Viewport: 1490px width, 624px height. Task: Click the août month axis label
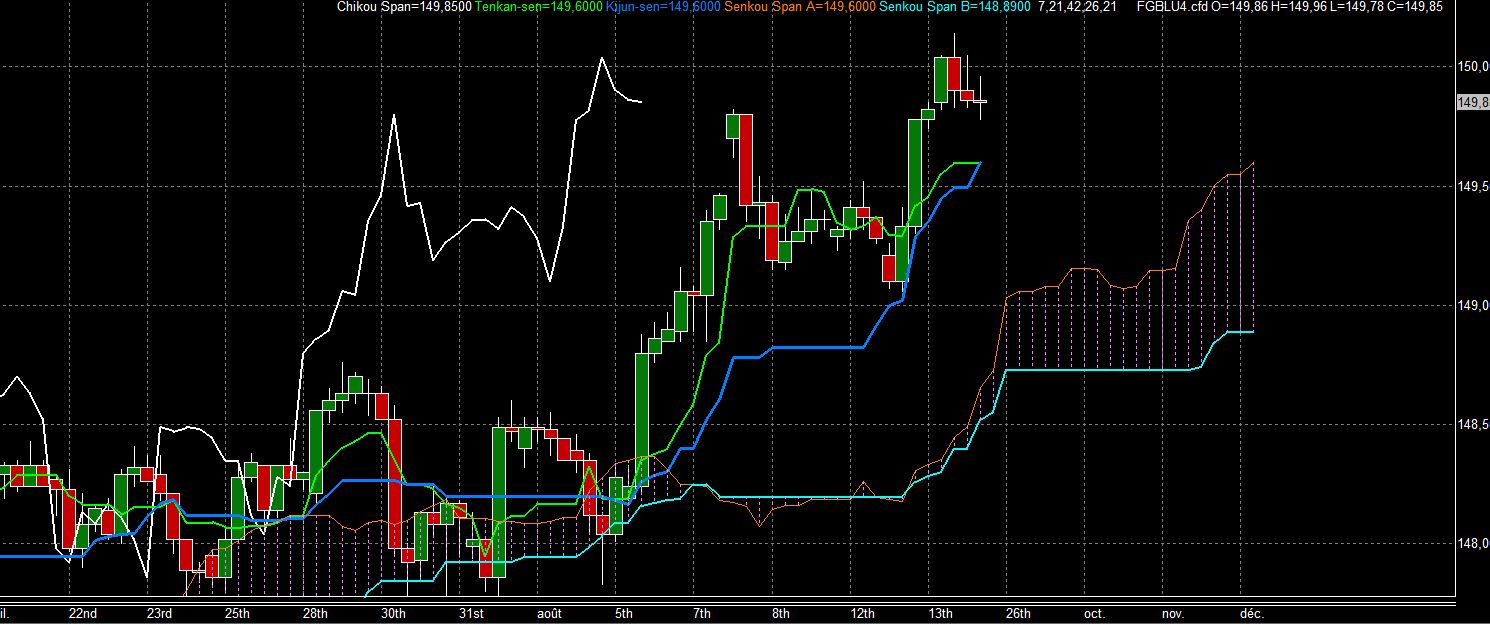pyautogui.click(x=549, y=613)
